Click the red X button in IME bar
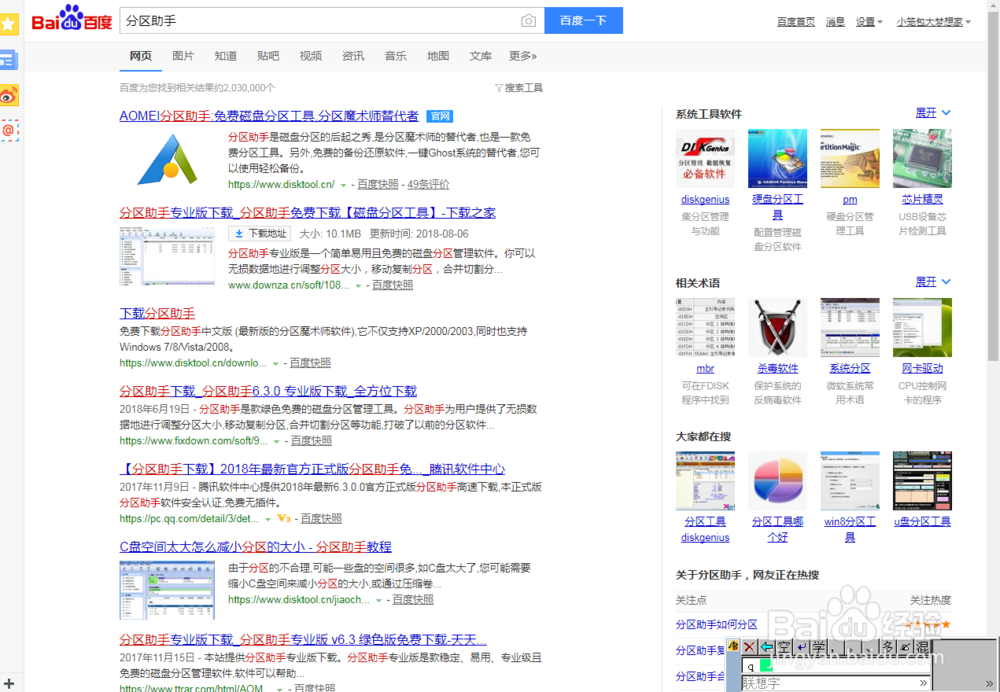 (x=749, y=647)
